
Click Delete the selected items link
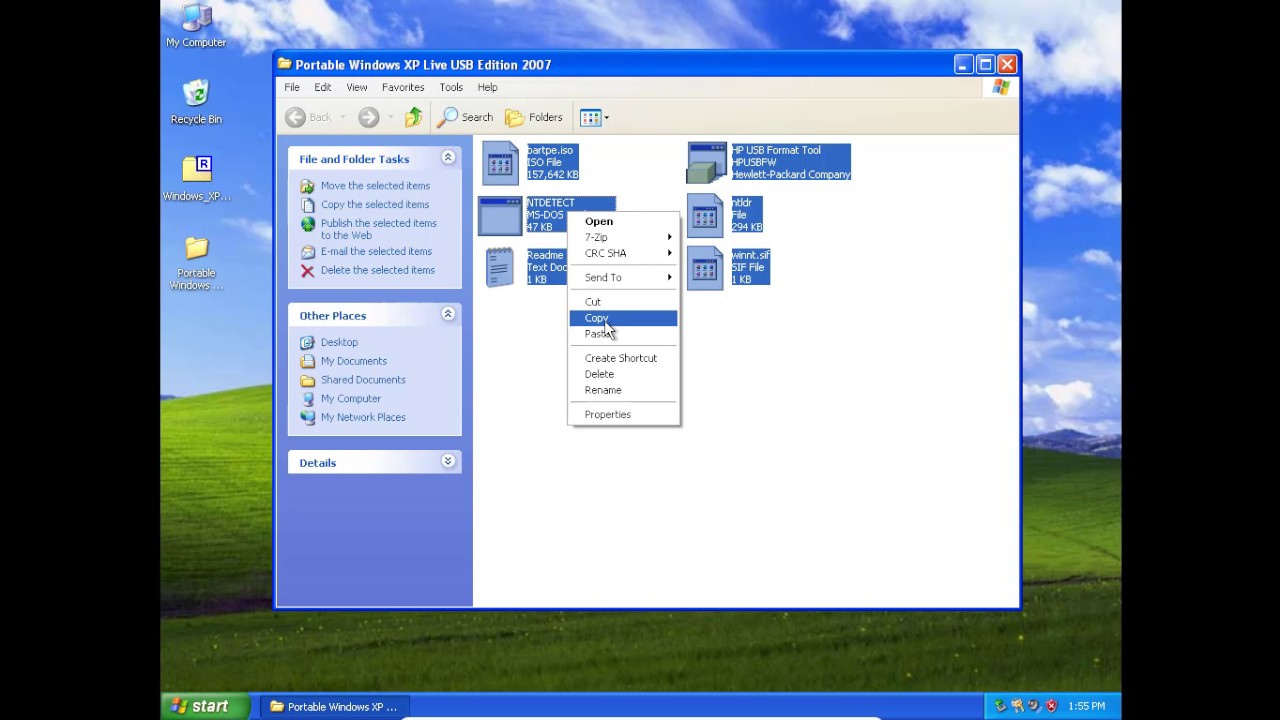377,270
